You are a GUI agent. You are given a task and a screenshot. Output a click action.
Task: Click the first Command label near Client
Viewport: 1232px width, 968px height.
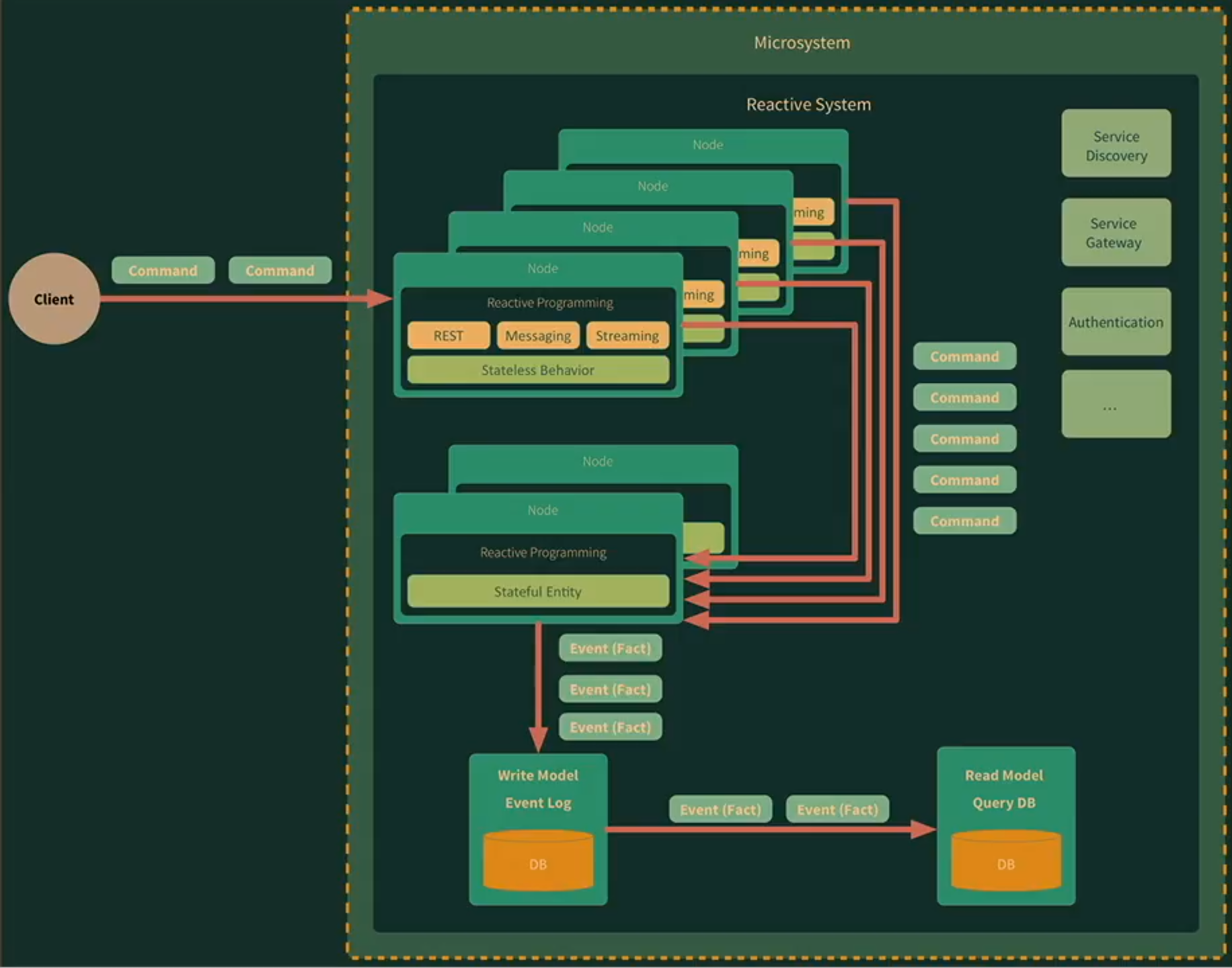163,270
